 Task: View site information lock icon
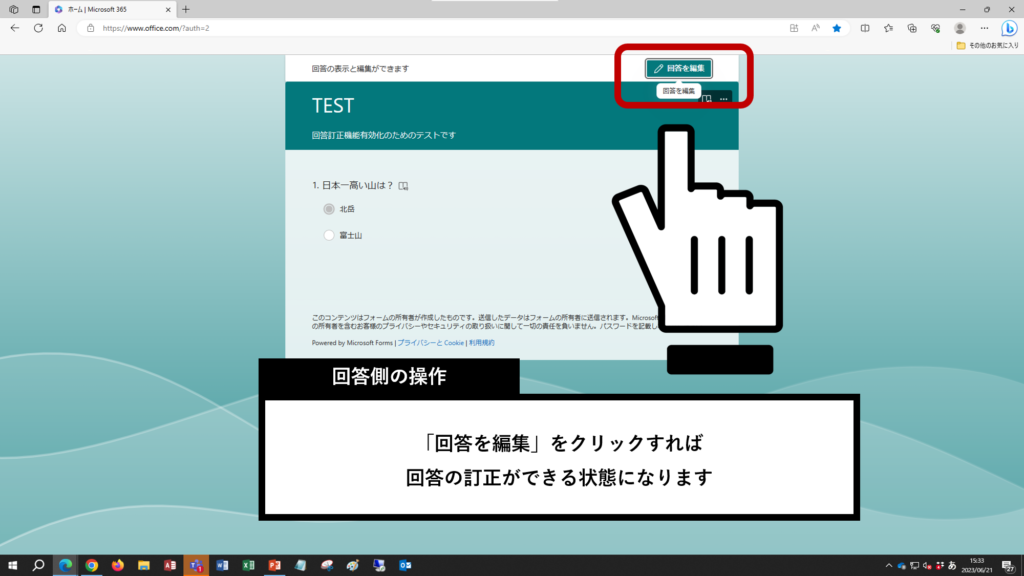click(x=90, y=28)
